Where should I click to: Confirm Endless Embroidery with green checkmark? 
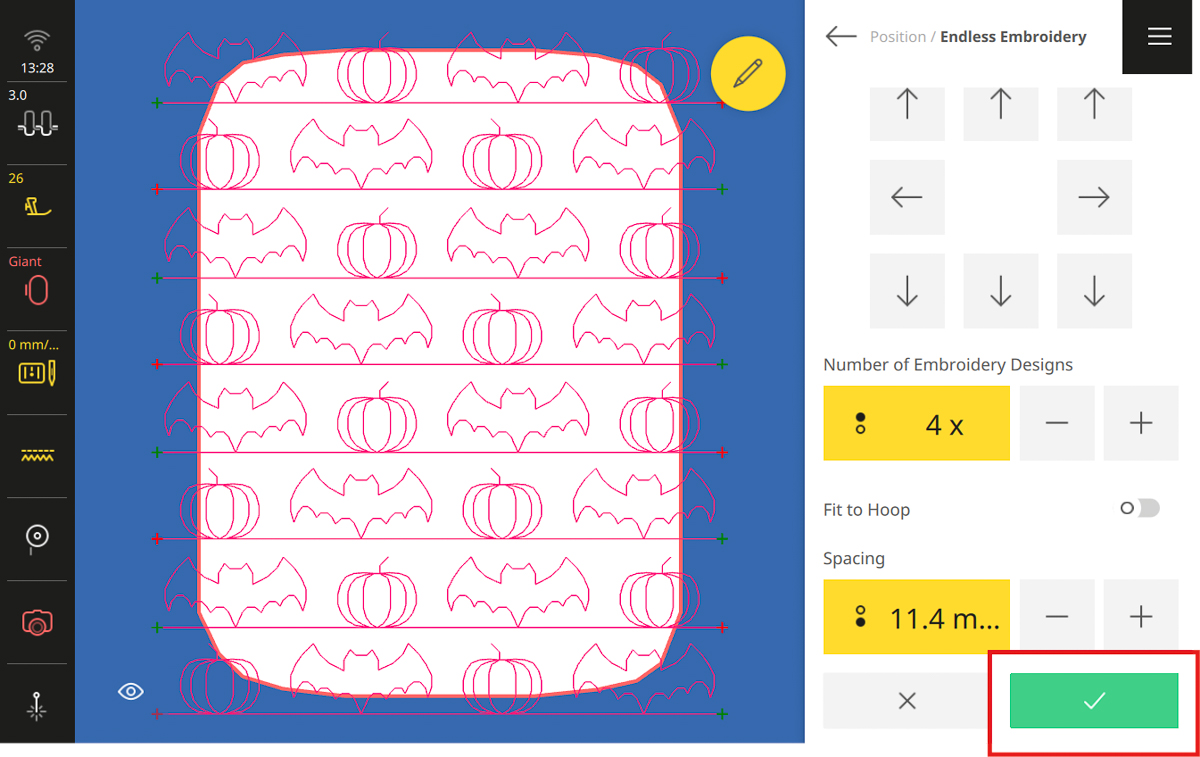(1093, 700)
